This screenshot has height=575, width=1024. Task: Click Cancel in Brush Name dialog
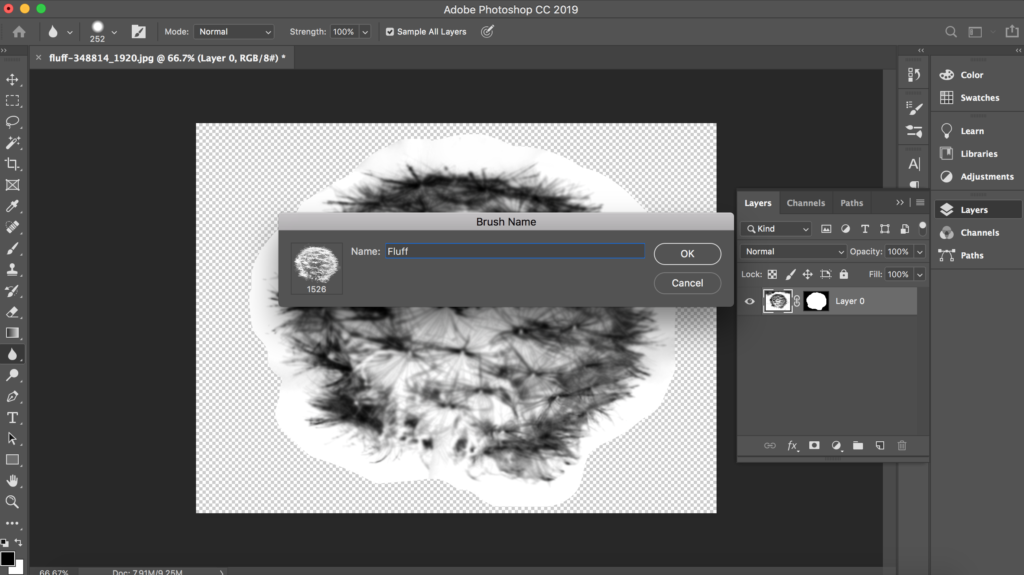click(x=687, y=283)
